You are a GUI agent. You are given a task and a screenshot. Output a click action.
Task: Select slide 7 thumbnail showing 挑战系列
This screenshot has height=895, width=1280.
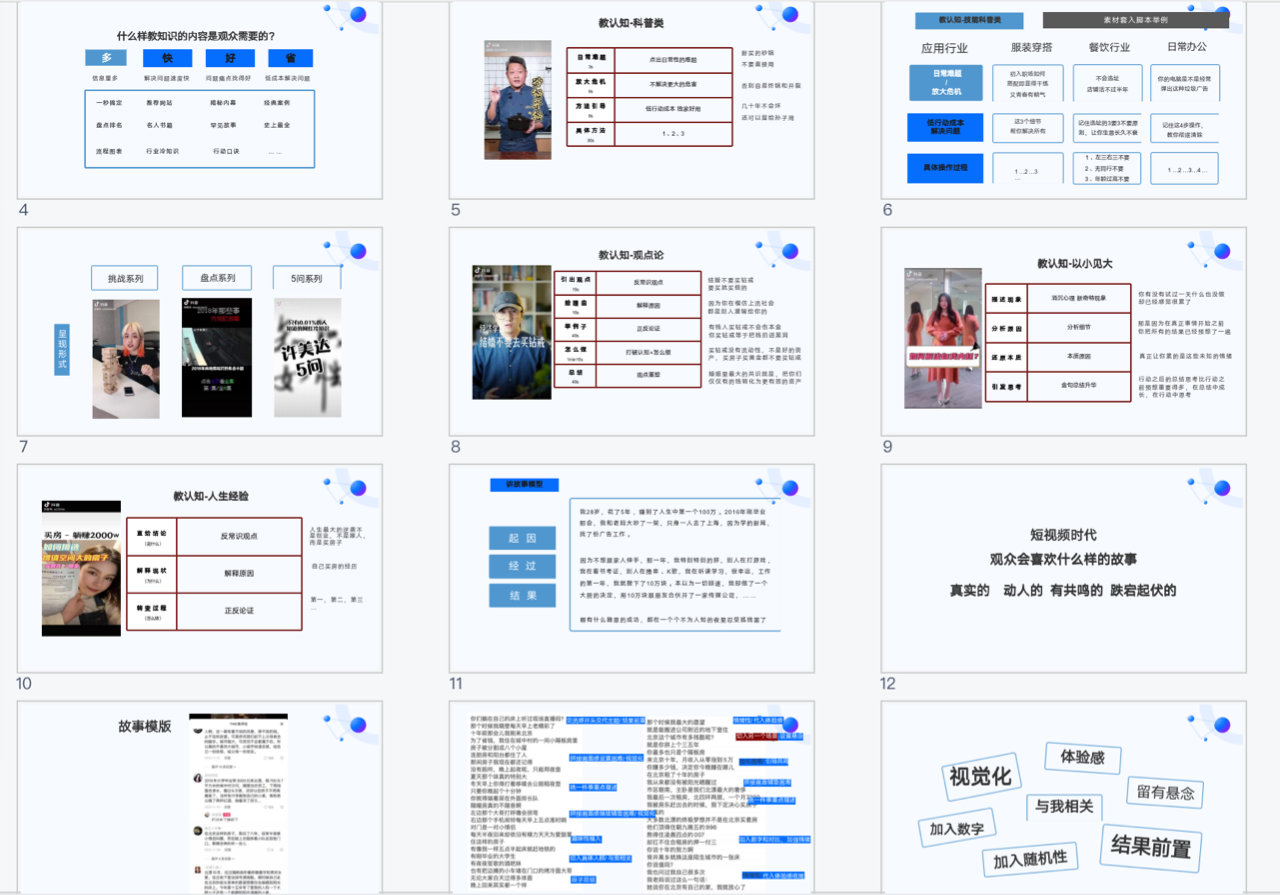coord(200,331)
